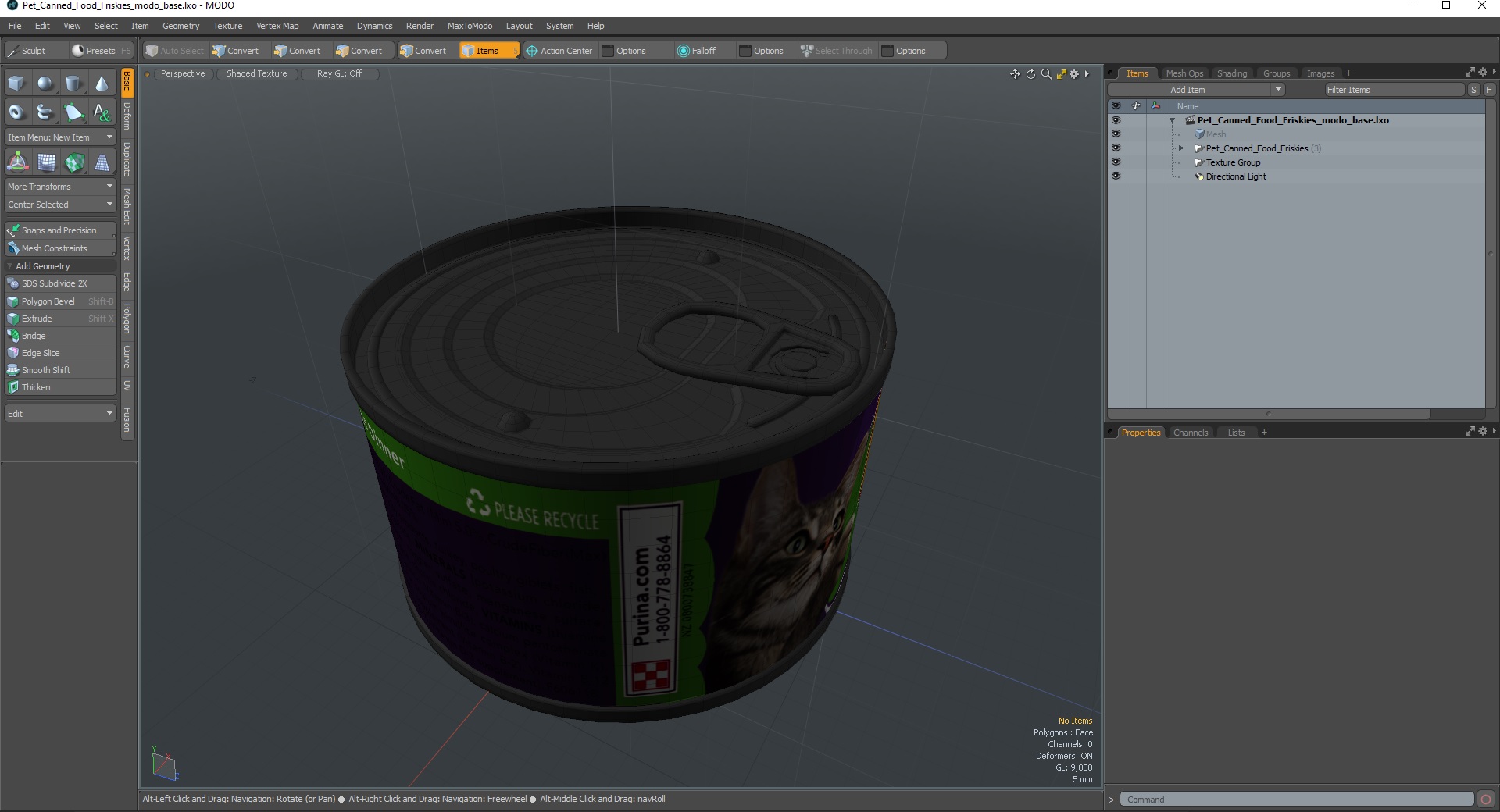Viewport: 1500px width, 812px height.
Task: Open the MaxToModo menu
Action: tap(470, 26)
